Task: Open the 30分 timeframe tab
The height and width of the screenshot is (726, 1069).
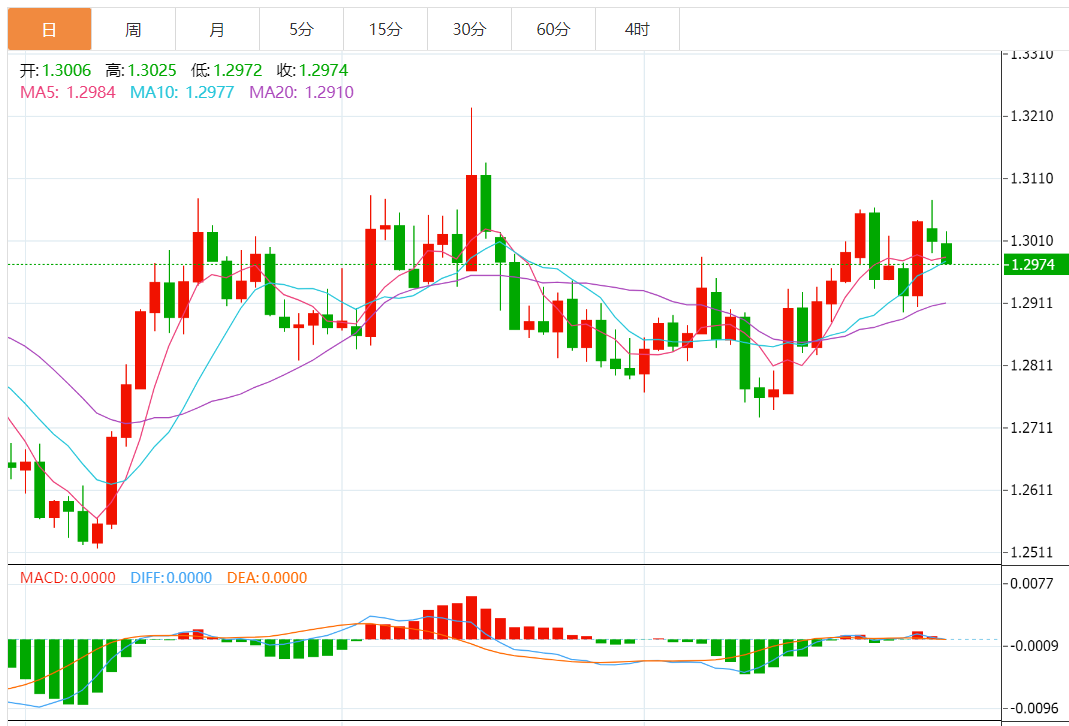Action: (469, 29)
